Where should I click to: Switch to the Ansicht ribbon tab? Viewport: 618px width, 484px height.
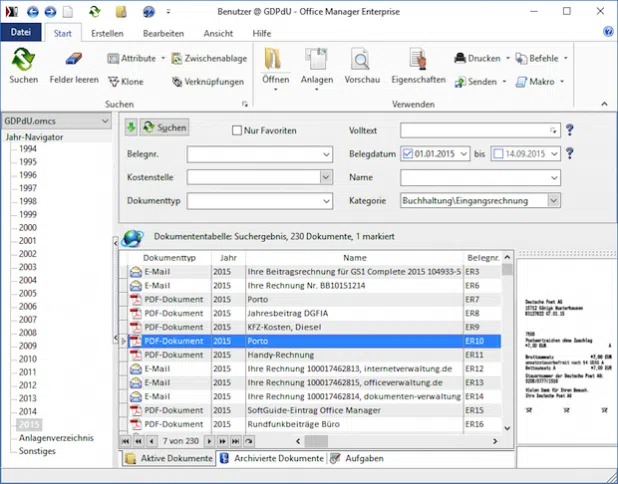point(218,34)
